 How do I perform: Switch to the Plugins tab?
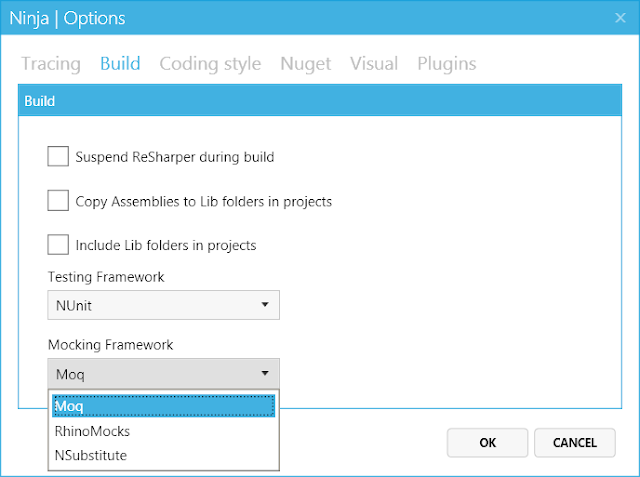pyautogui.click(x=446, y=64)
